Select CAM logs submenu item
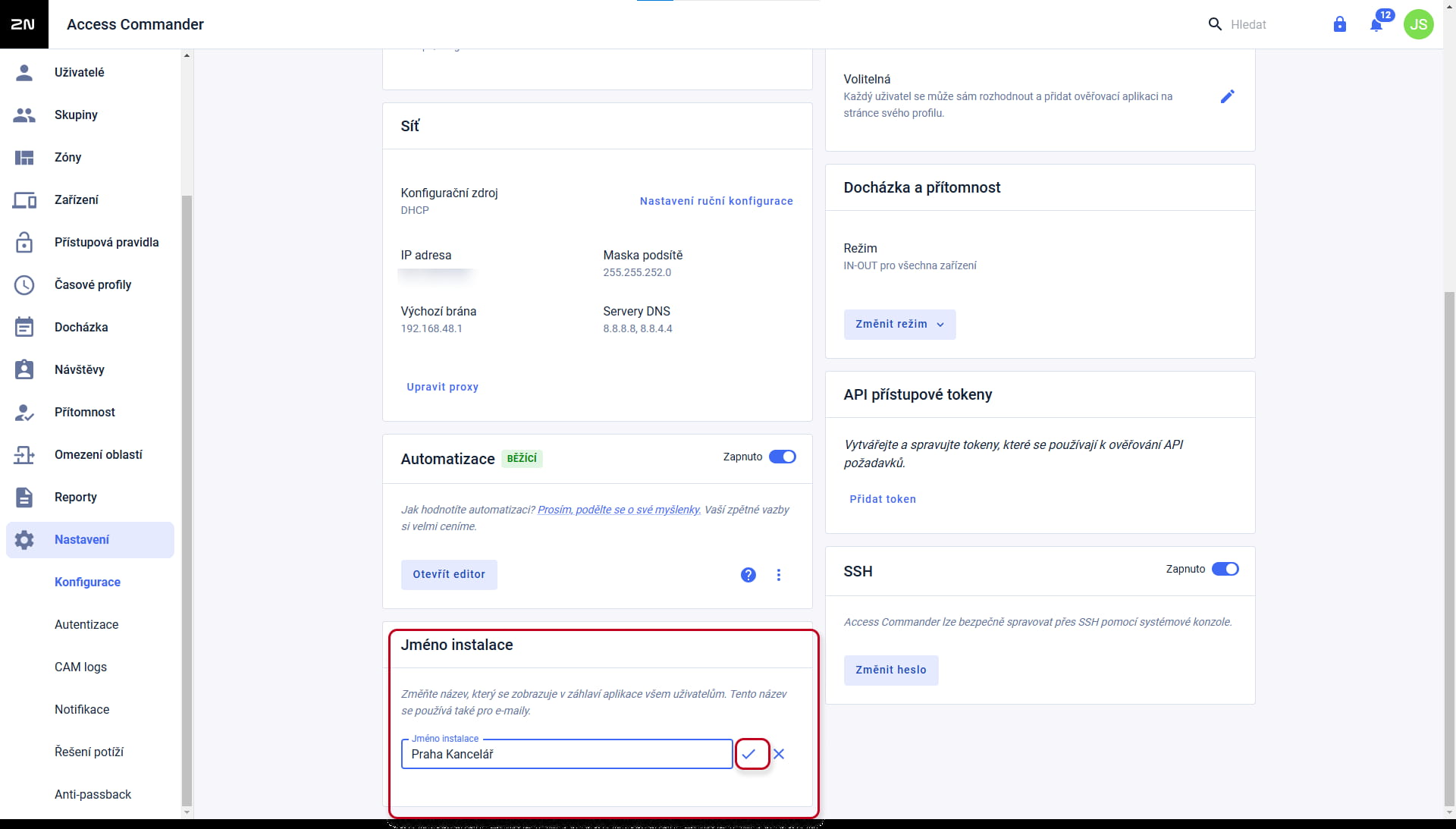Screen dimensions: 1456x829 click(x=80, y=667)
